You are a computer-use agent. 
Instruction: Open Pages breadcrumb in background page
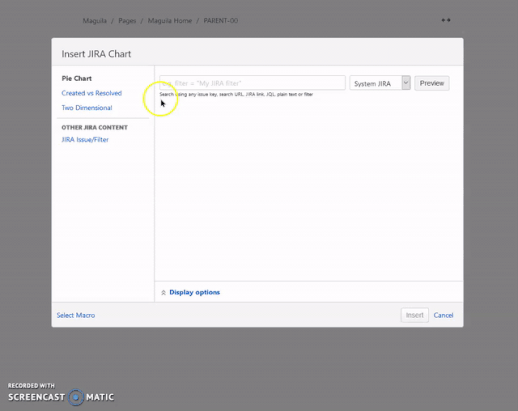pyautogui.click(x=127, y=21)
